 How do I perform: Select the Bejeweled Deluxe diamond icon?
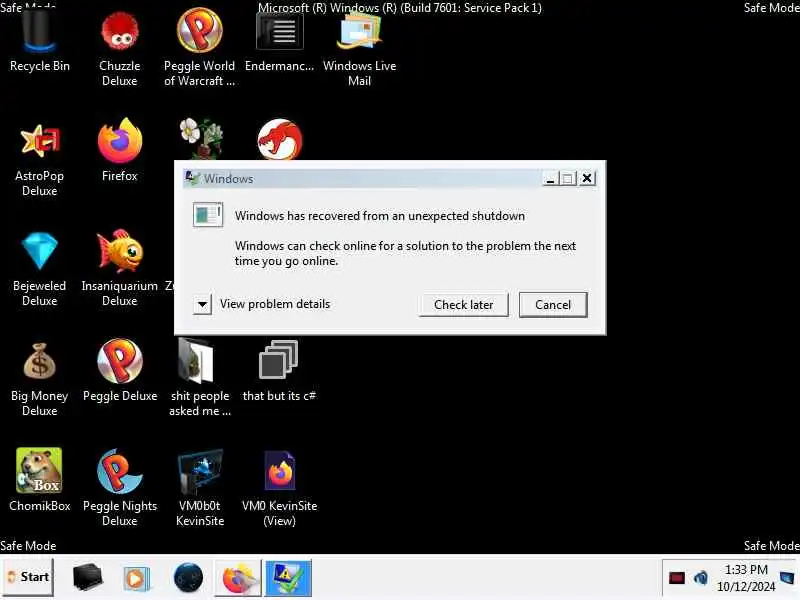coord(40,269)
